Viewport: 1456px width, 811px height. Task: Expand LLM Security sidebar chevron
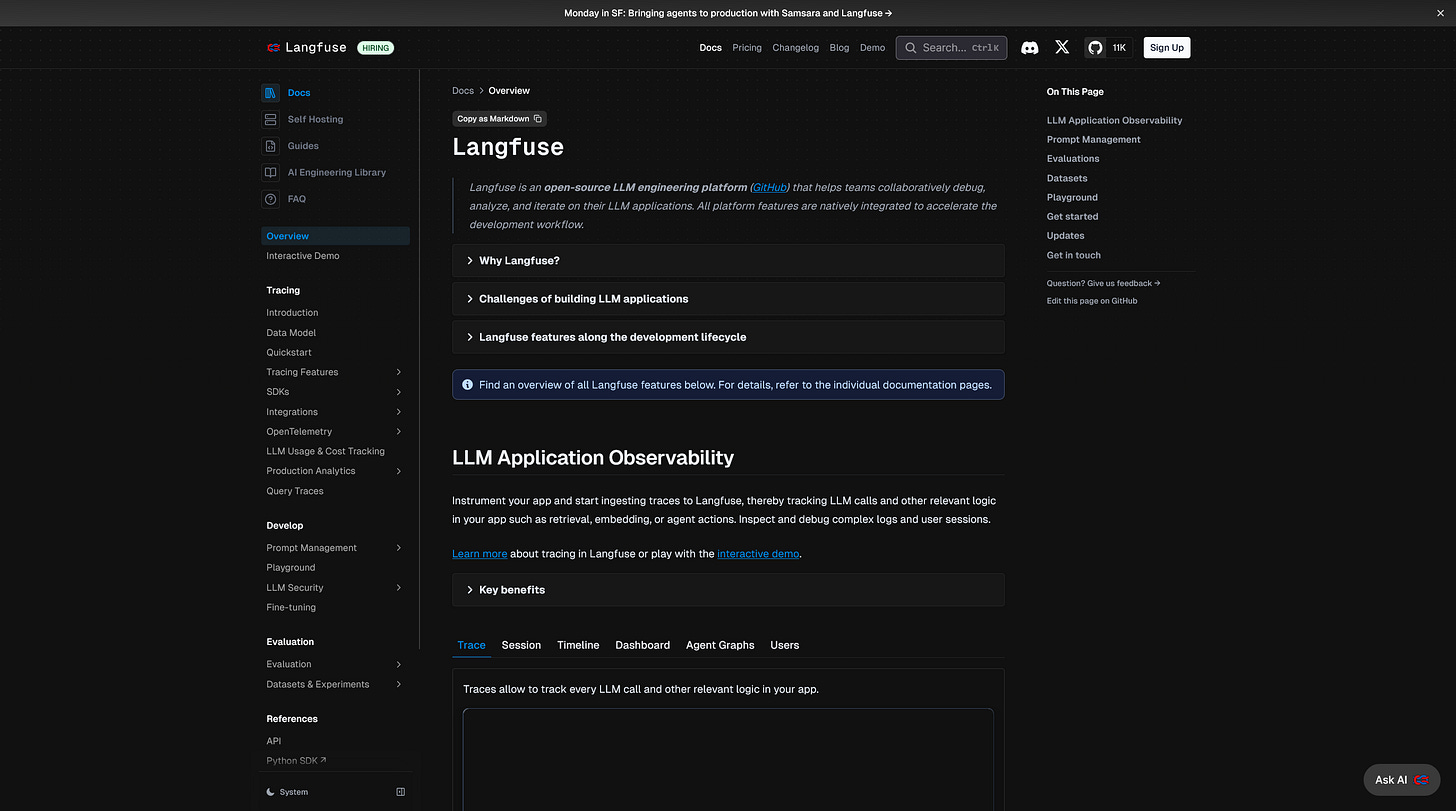click(x=399, y=588)
